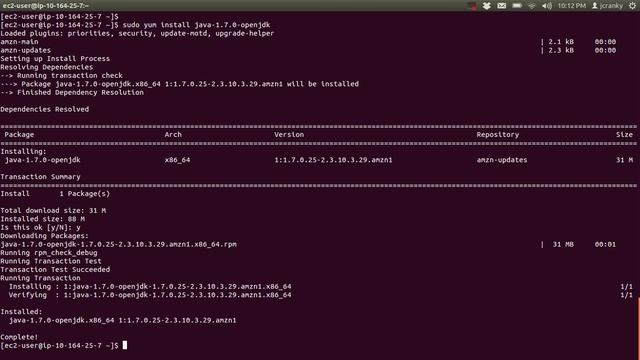Click the 'amzn-main' repository line
This screenshot has height=360, width=640.
pos(19,42)
